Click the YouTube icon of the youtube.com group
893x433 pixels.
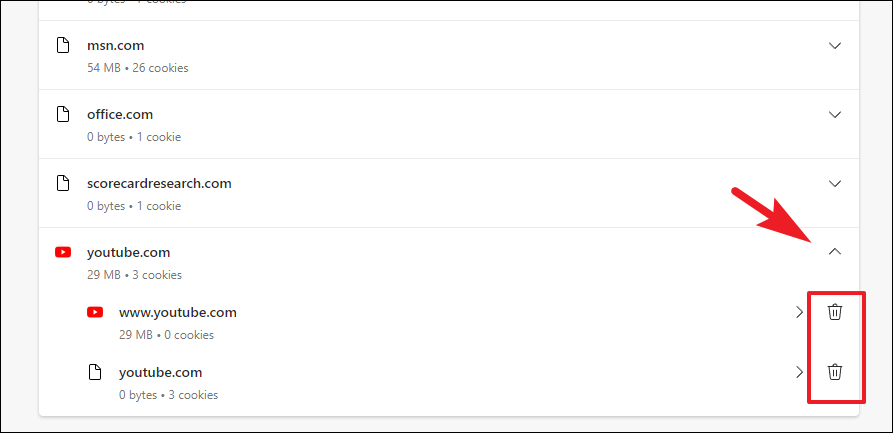(x=63, y=252)
